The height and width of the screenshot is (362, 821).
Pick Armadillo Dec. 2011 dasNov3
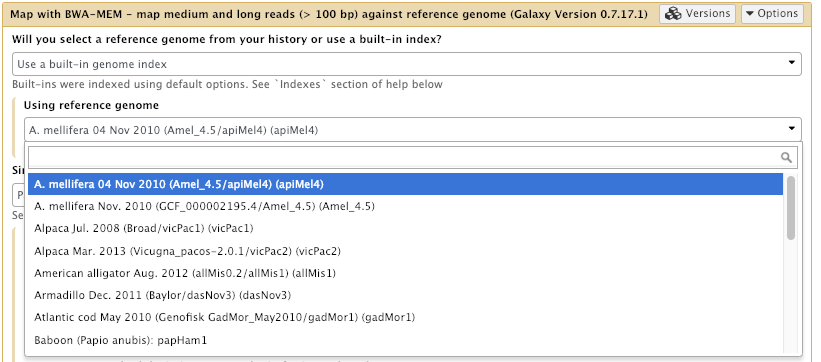405,295
